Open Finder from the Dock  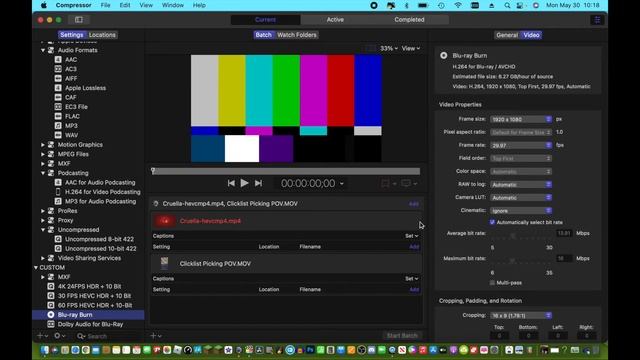[44, 350]
